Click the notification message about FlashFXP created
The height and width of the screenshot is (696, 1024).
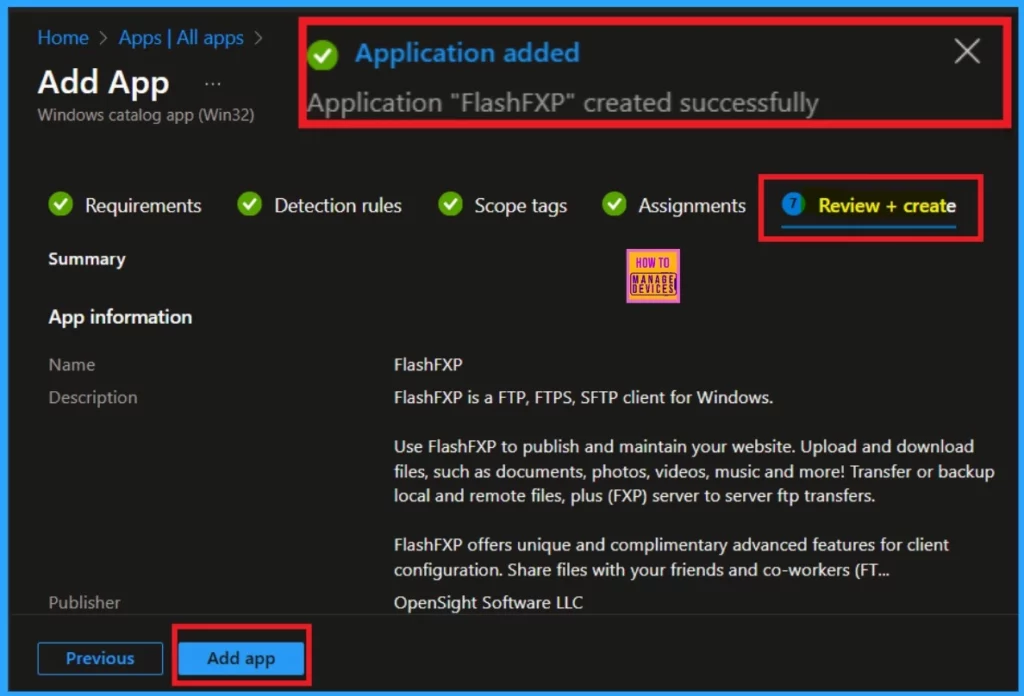[x=562, y=103]
